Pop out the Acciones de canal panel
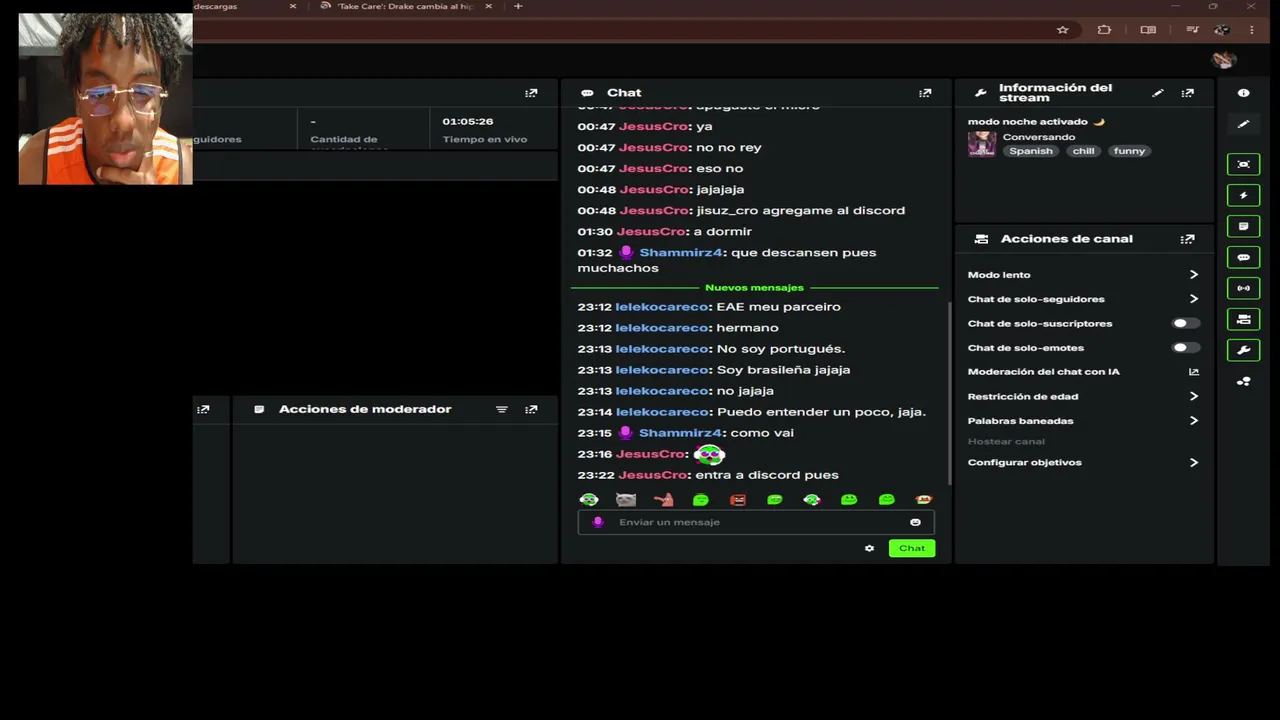This screenshot has height=720, width=1280. tap(1187, 239)
